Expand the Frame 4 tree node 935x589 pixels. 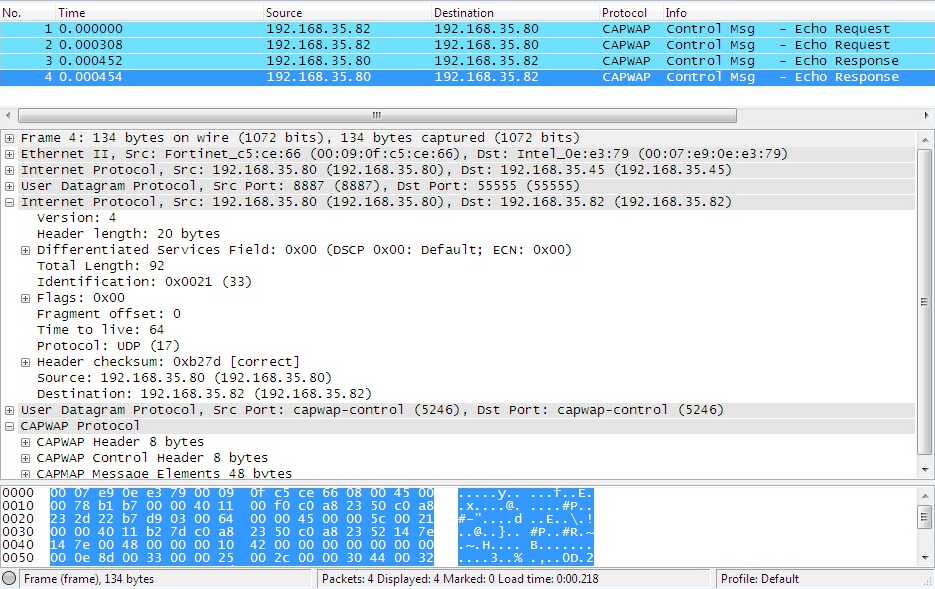pyautogui.click(x=9, y=137)
